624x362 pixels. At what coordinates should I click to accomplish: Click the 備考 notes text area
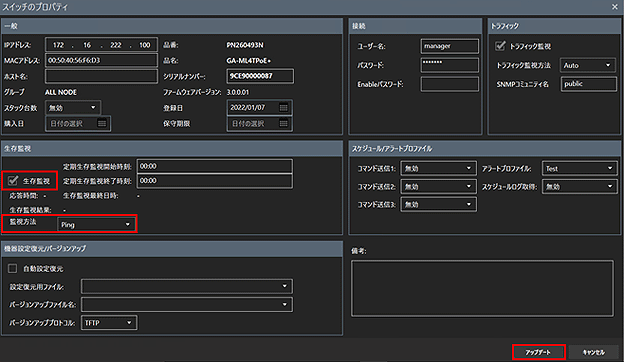[482, 288]
